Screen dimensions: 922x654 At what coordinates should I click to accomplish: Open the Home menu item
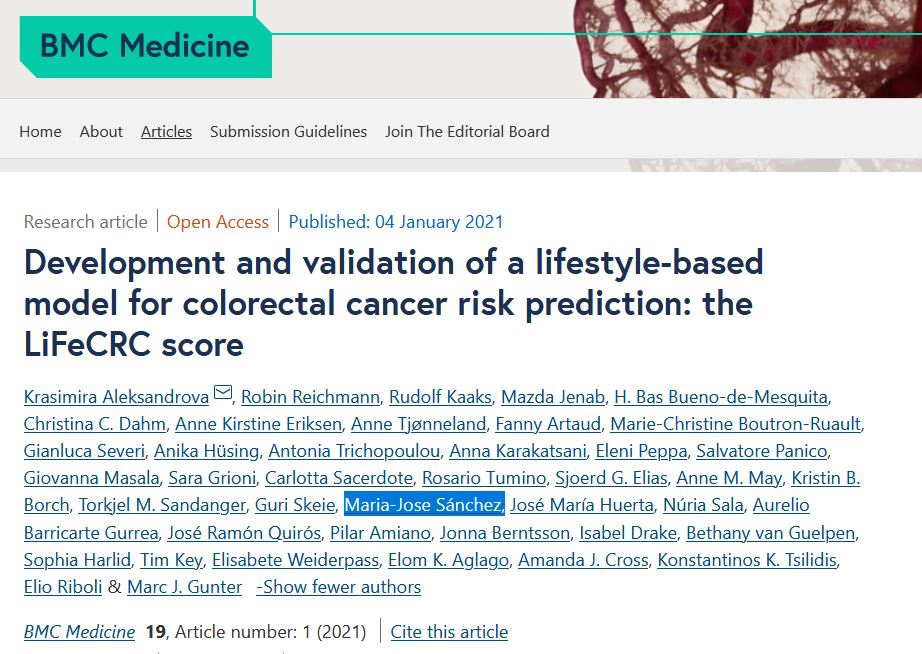[40, 131]
